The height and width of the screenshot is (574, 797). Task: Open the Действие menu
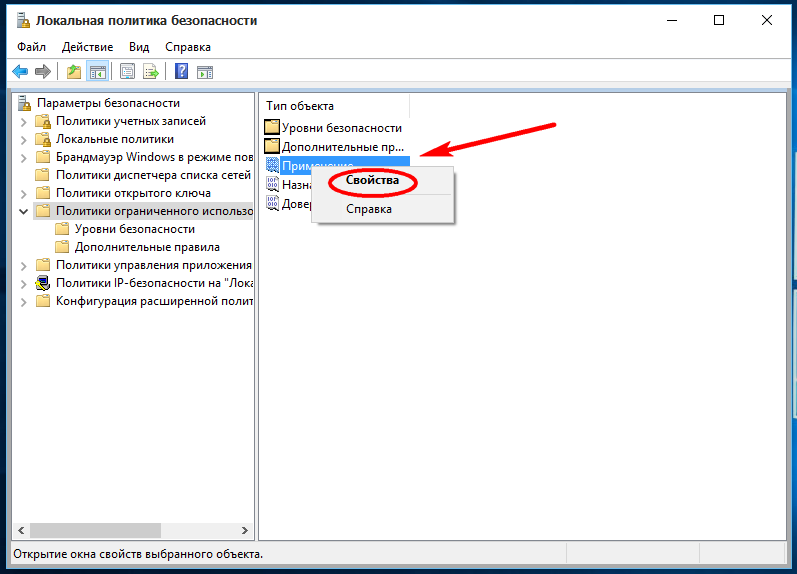87,47
